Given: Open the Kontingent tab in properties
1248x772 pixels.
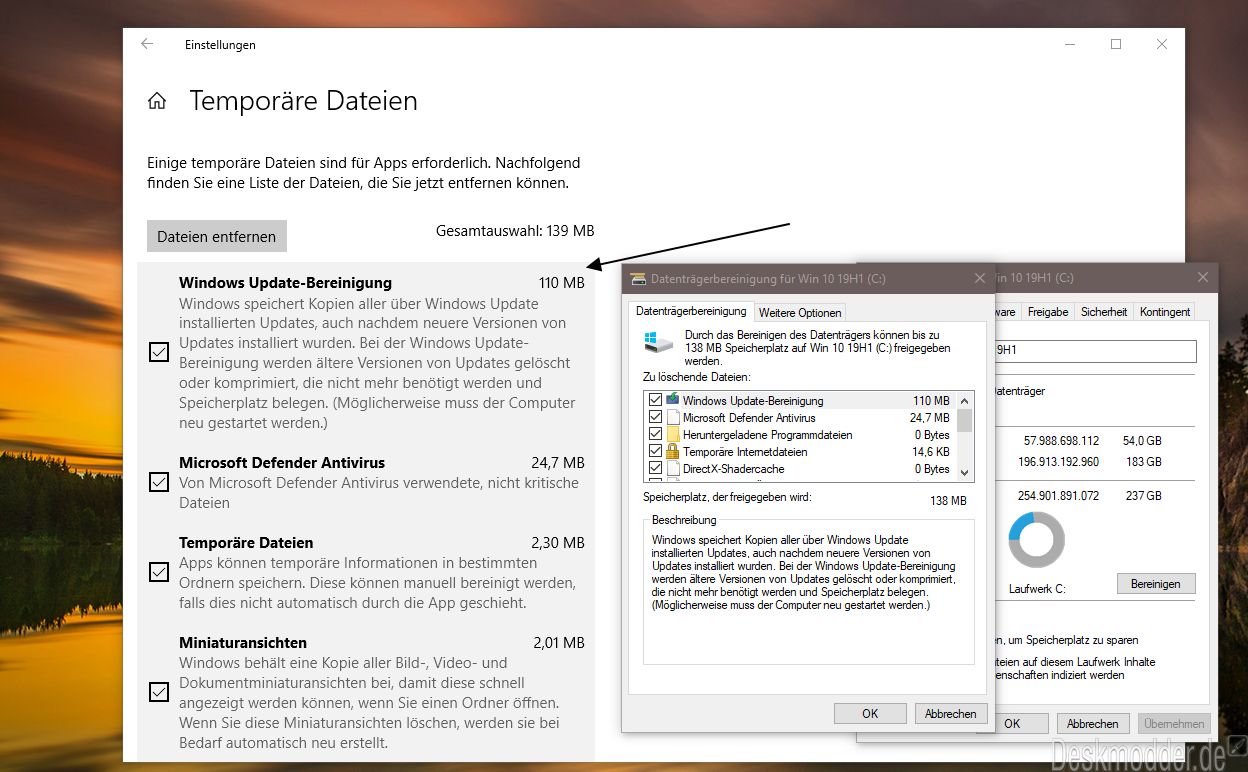Looking at the screenshot, I should [x=1165, y=312].
